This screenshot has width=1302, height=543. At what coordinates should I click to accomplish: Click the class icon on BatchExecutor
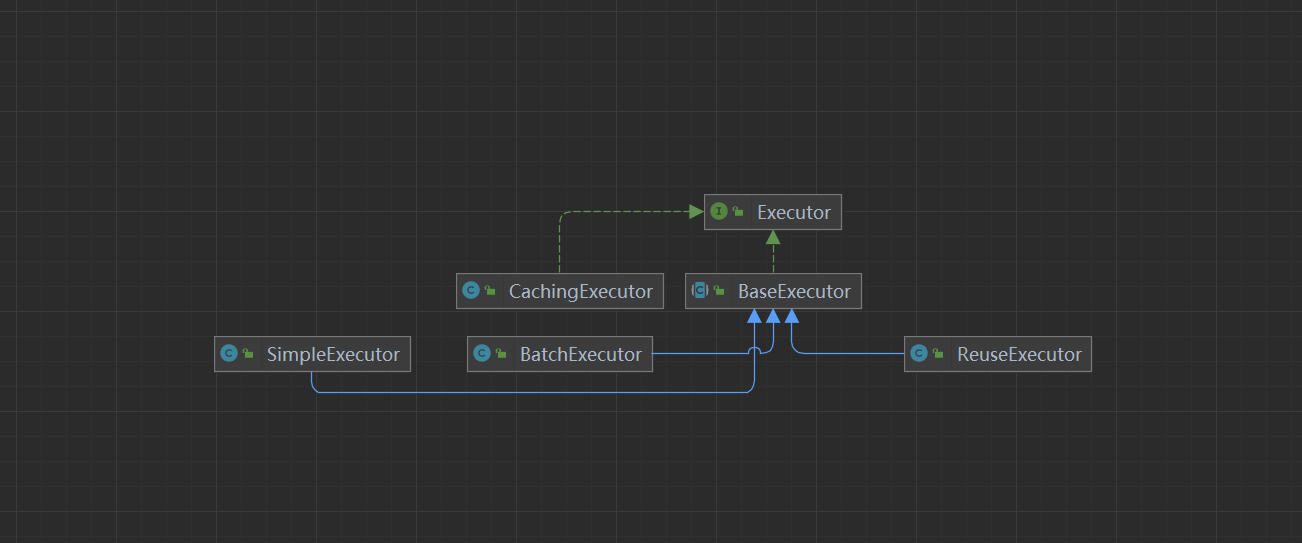click(x=481, y=354)
